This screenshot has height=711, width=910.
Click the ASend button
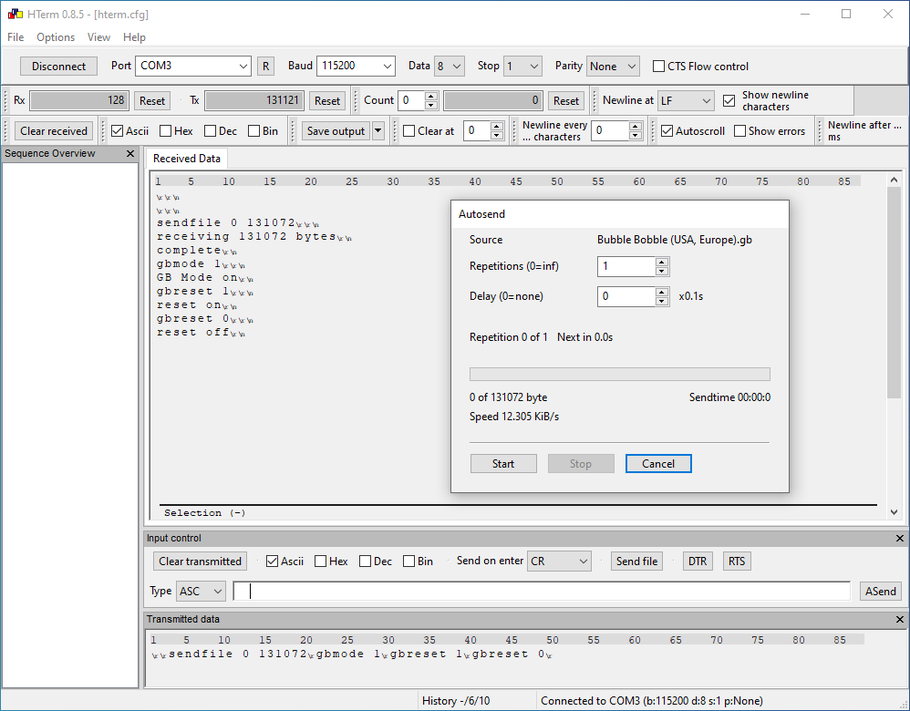tap(880, 591)
